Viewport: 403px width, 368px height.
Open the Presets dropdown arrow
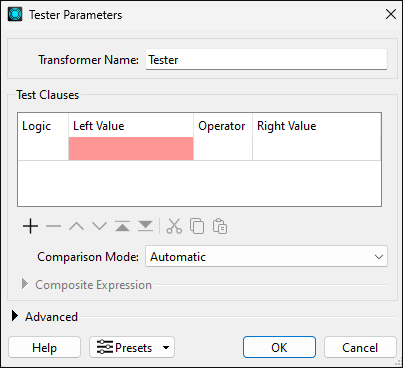166,348
